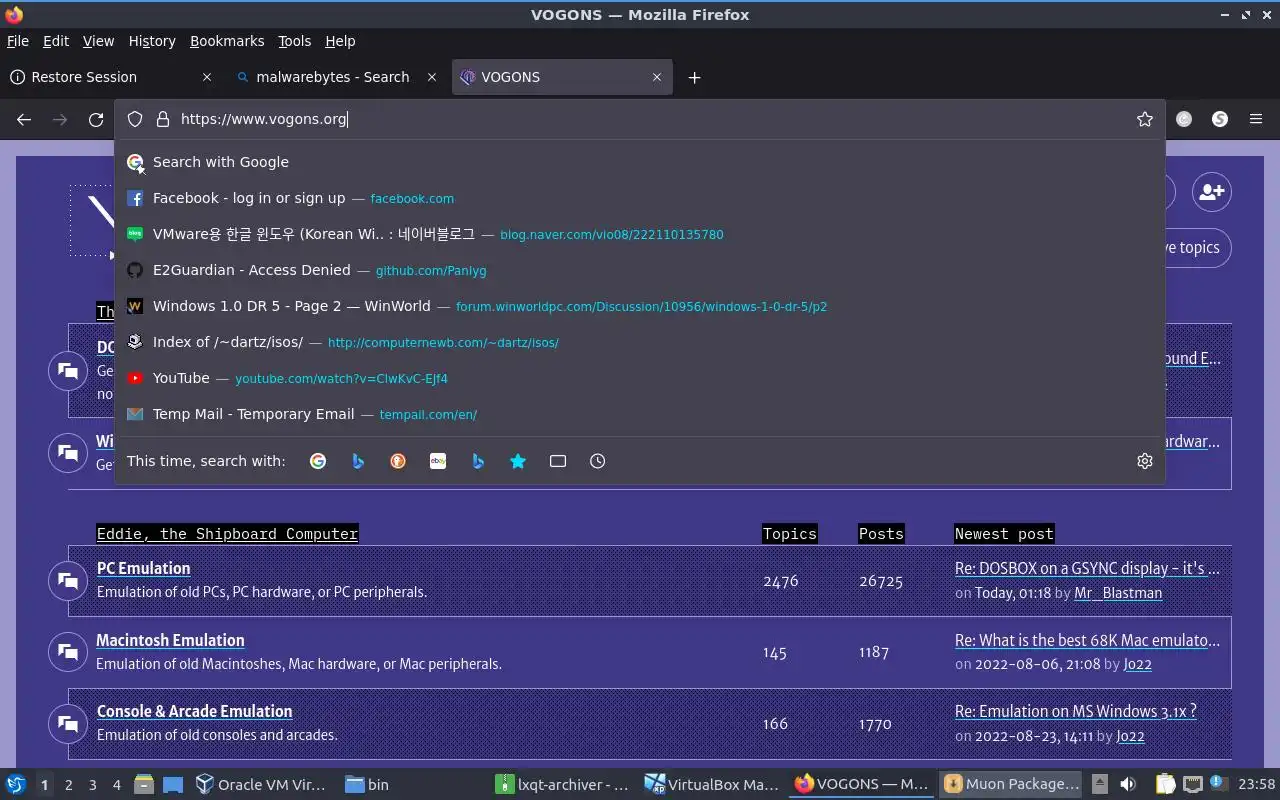Open Mr_Blastman user profile link

[x=1118, y=593]
